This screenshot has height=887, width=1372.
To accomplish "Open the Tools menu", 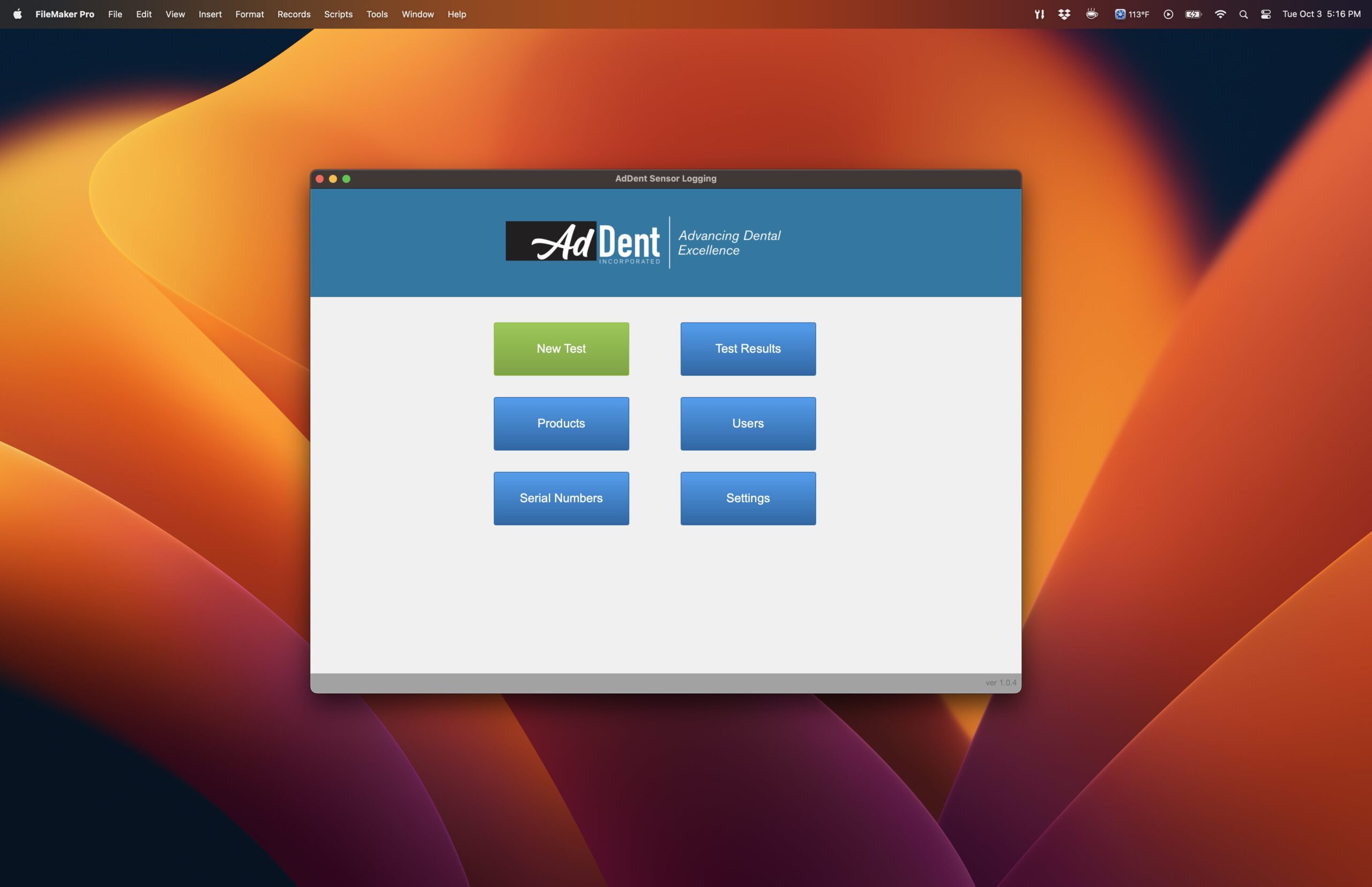I will (377, 14).
